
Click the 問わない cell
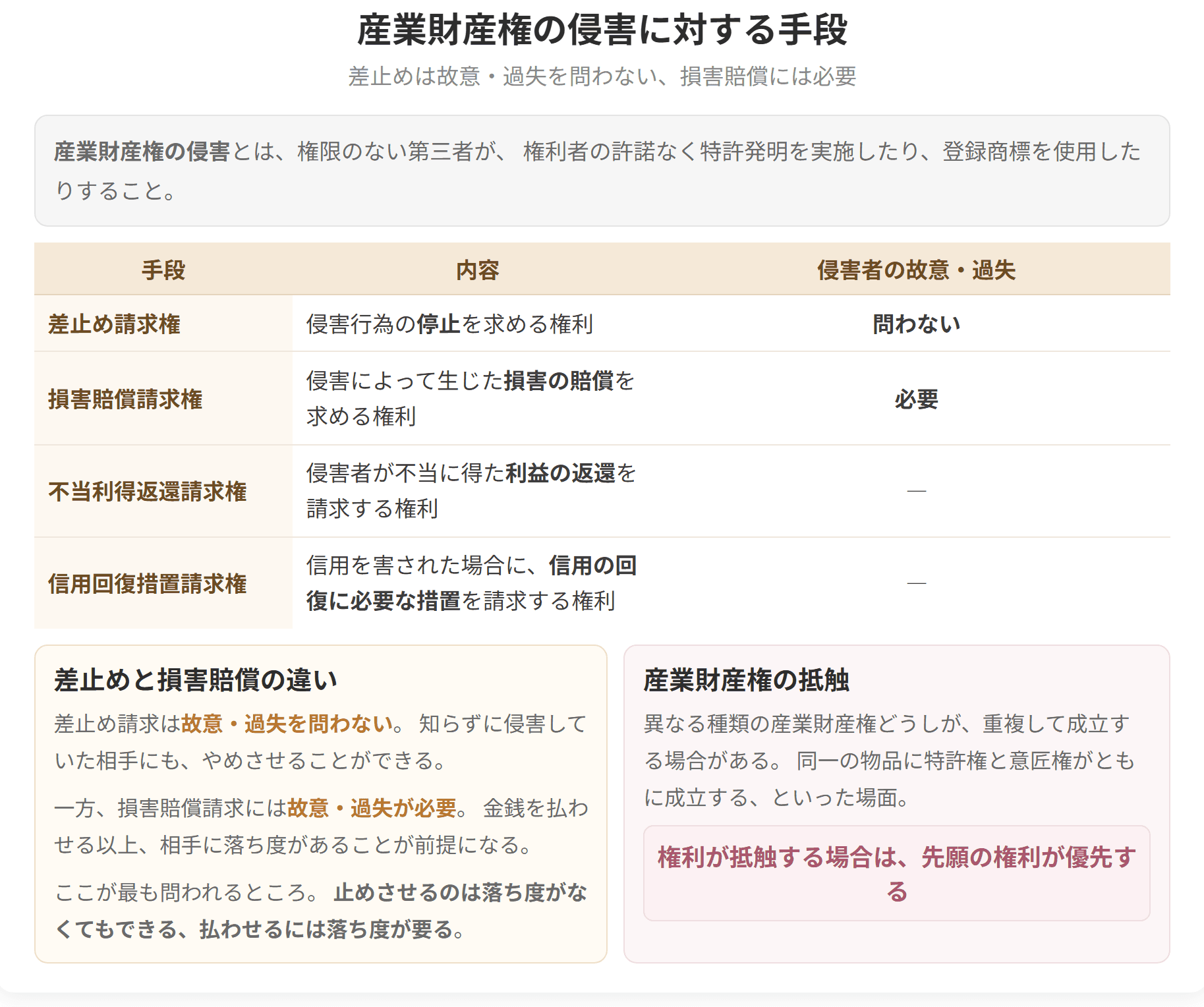pyautogui.click(x=916, y=324)
